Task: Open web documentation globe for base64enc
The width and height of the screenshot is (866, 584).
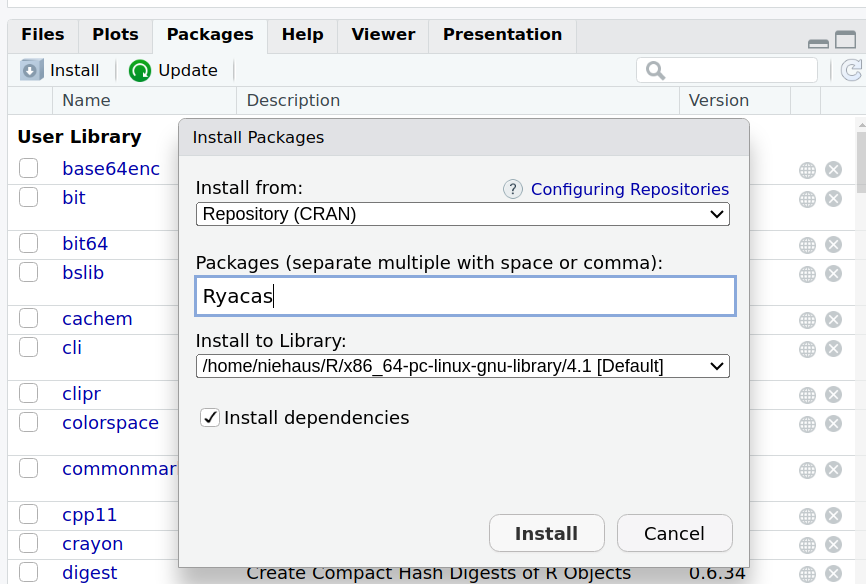Action: click(807, 170)
